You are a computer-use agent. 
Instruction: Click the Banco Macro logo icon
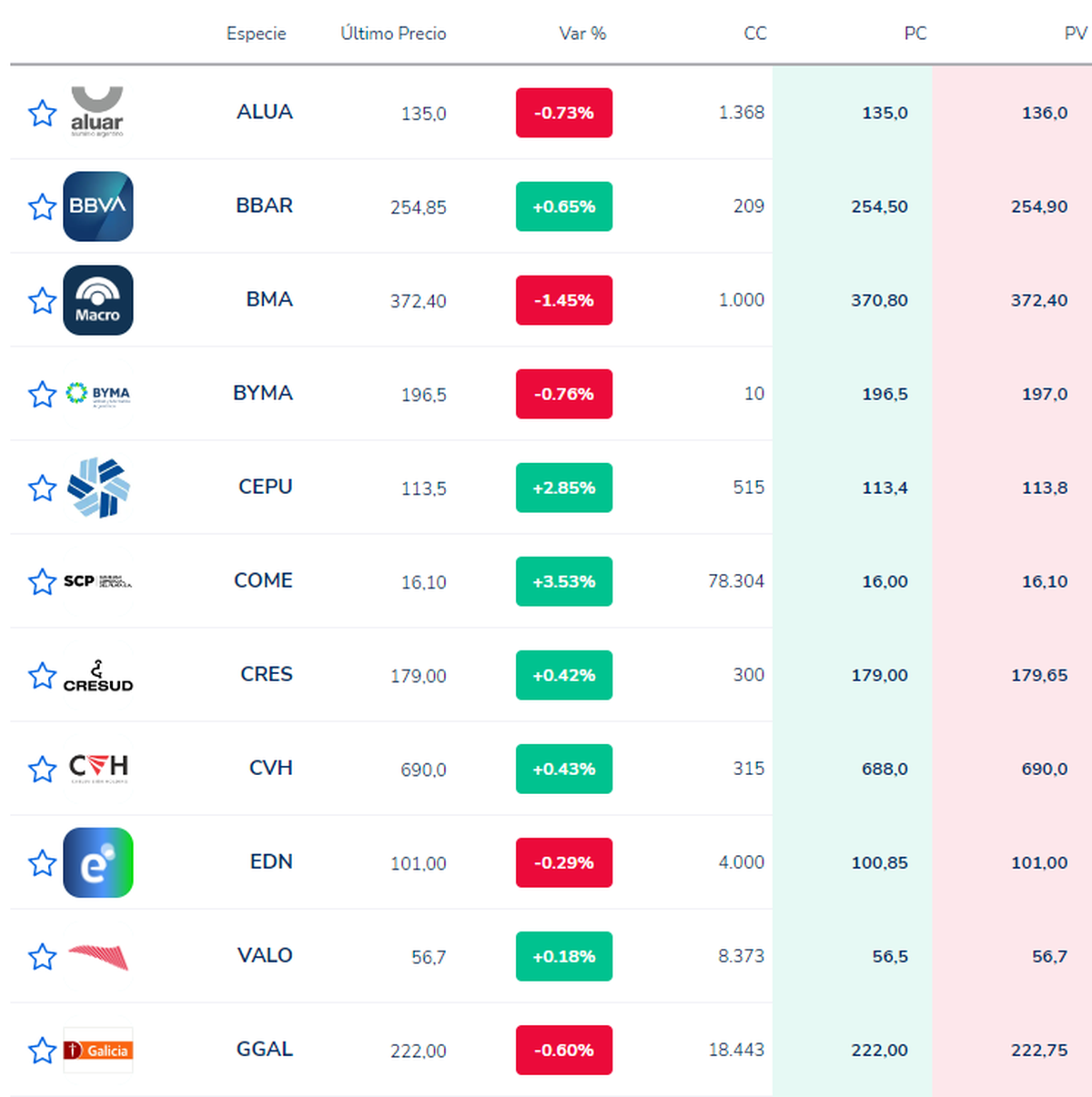[x=97, y=300]
